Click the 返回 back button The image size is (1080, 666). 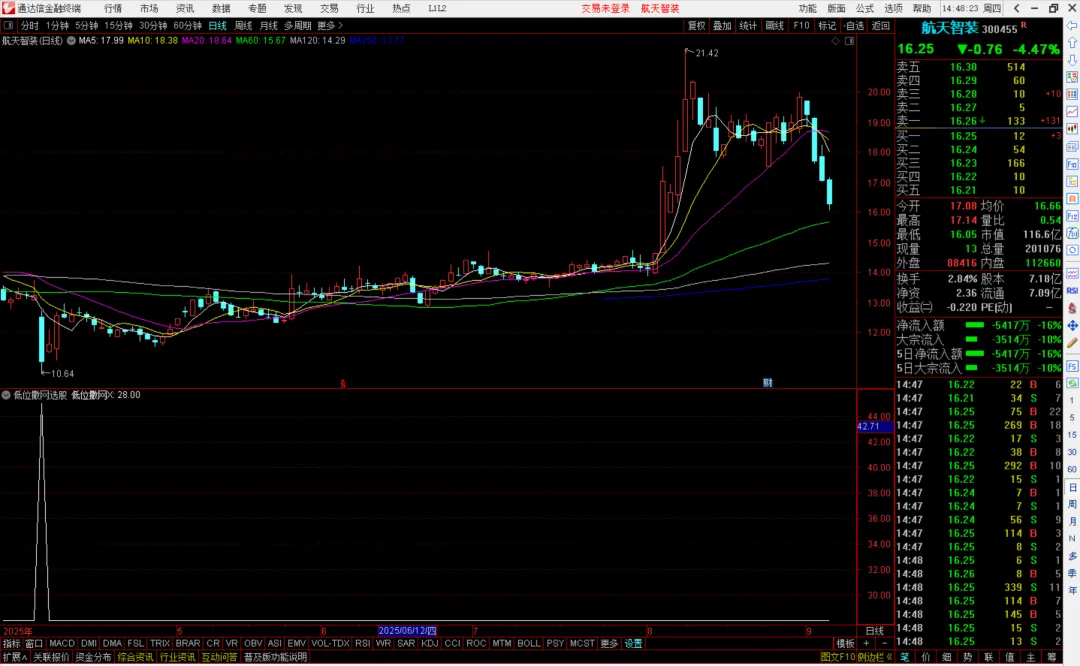coord(880,25)
